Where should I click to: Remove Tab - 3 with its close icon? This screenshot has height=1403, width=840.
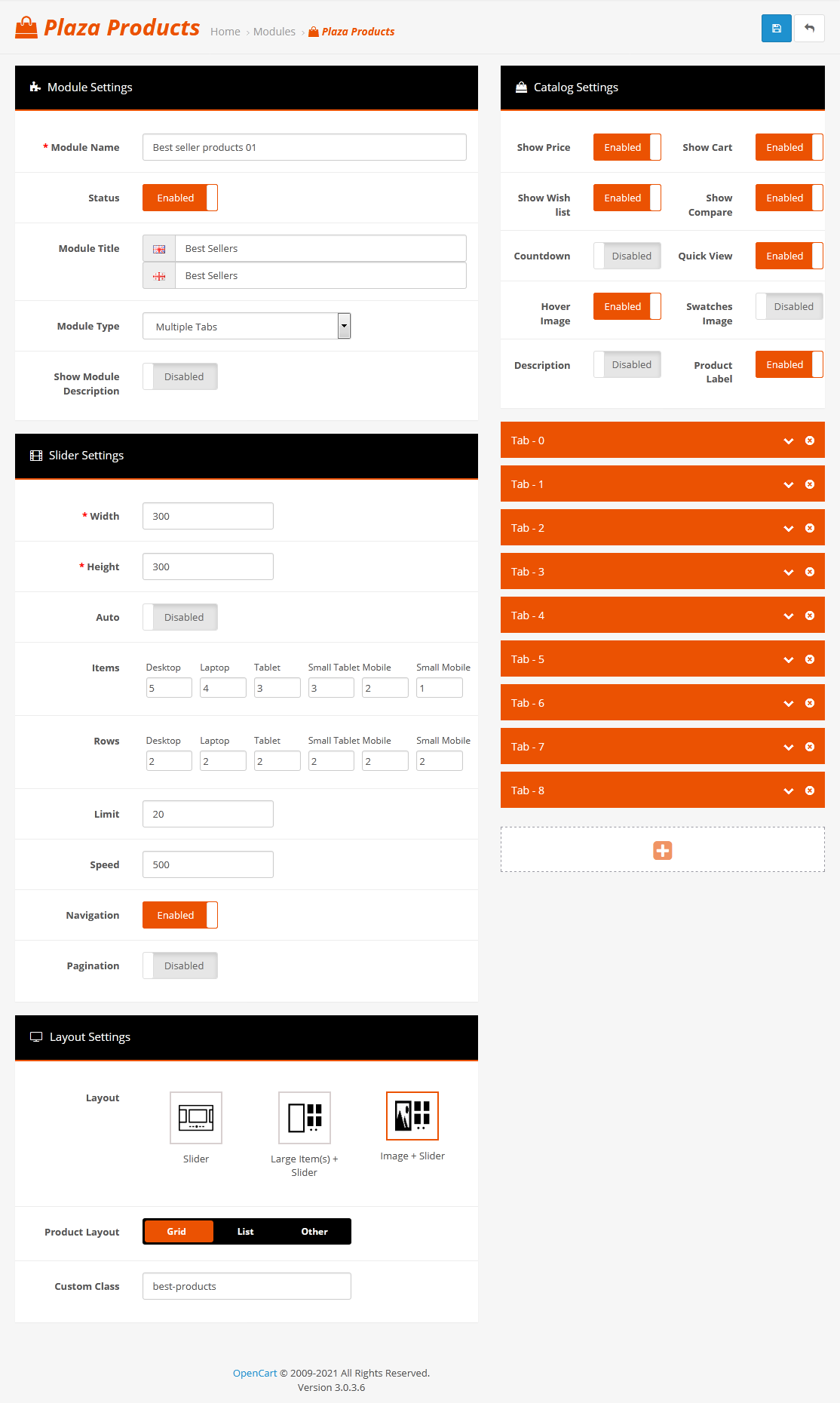tap(809, 572)
